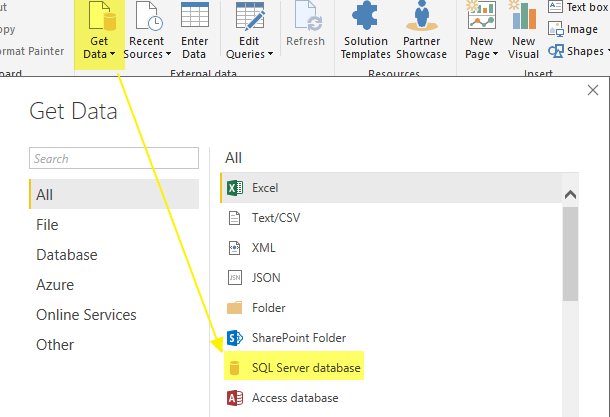Viewport: 610px width, 417px height.
Task: Pick the XML data source
Action: [x=391, y=248]
